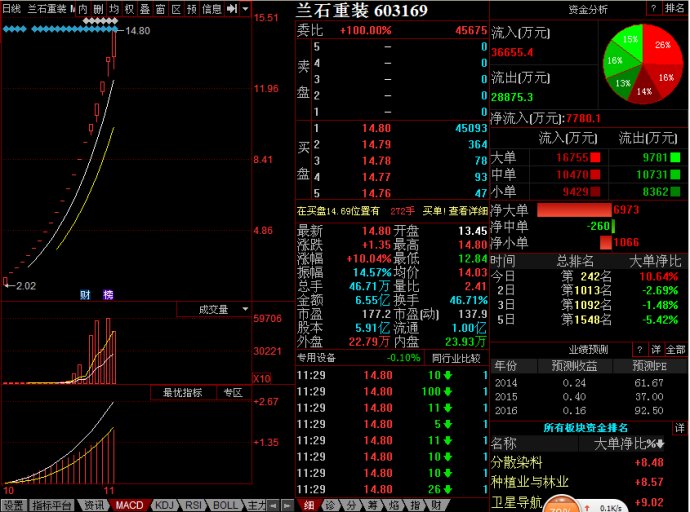Click the 查看详细 link
This screenshot has height=512, width=690.
[468, 211]
